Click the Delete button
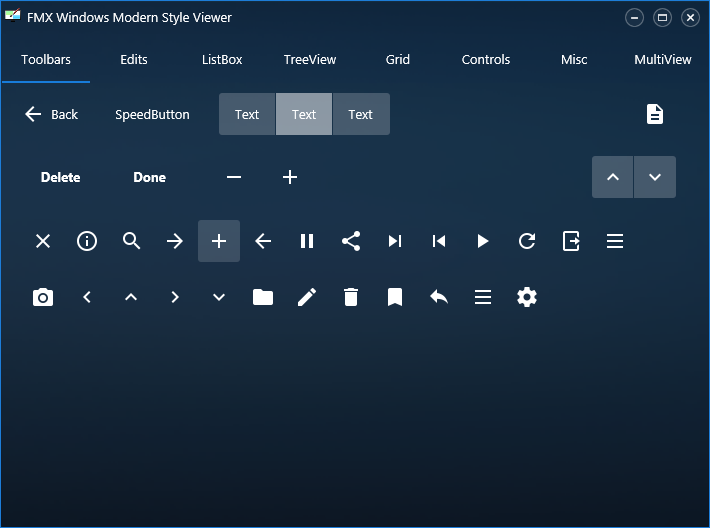Viewport: 710px width, 528px height. click(60, 177)
